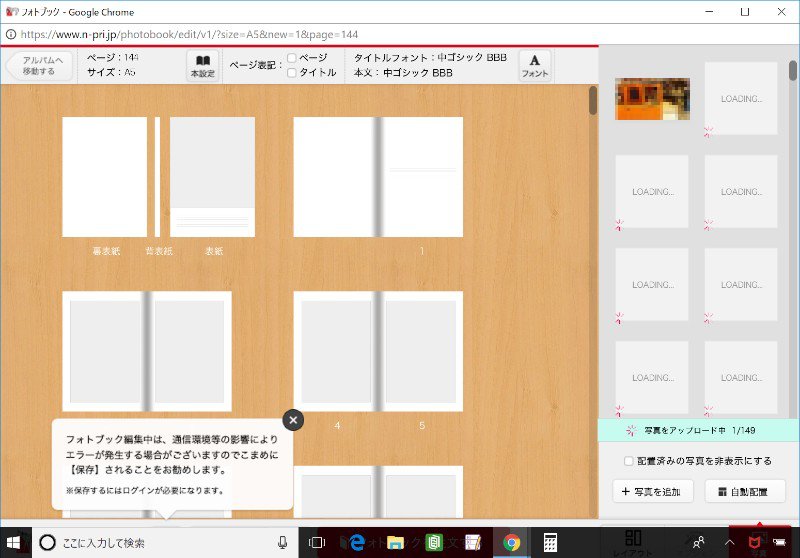
Task: Open the 本設定 book settings icon
Action: click(203, 66)
